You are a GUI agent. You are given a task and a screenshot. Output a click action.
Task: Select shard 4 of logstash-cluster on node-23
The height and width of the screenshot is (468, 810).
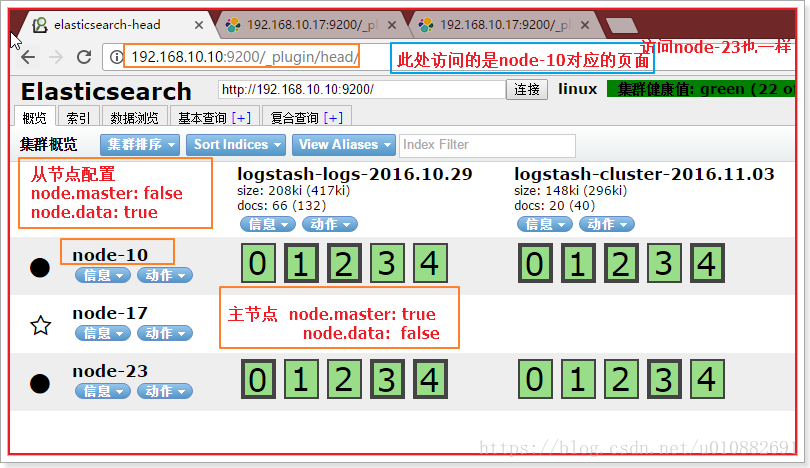click(x=707, y=380)
